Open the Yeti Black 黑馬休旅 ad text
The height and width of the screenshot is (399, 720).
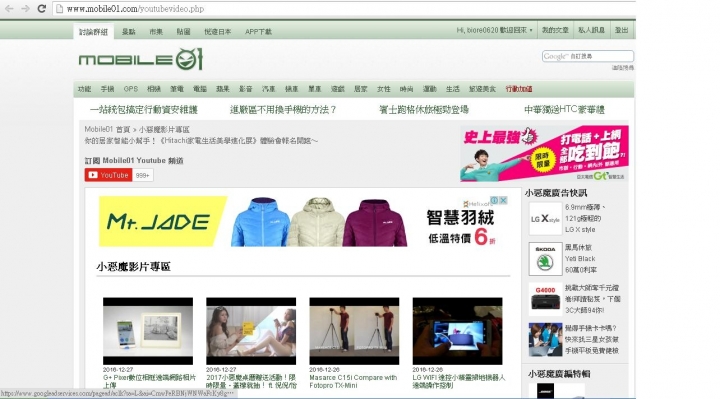pyautogui.click(x=580, y=259)
